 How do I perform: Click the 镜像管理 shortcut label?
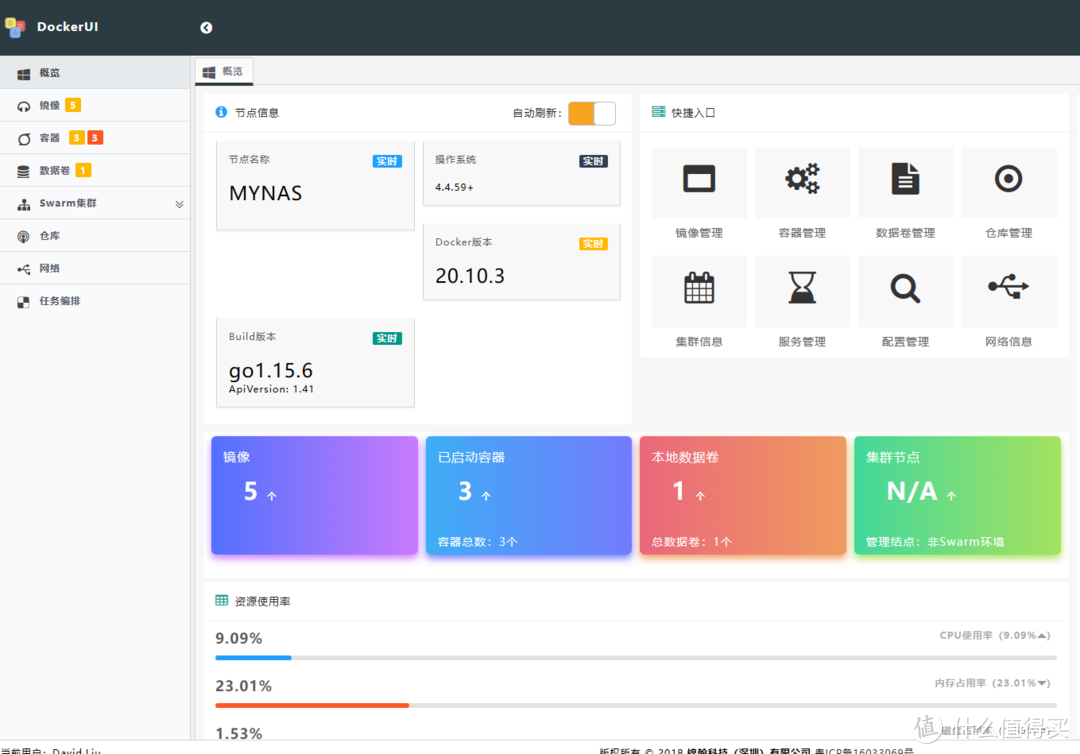pyautogui.click(x=698, y=233)
